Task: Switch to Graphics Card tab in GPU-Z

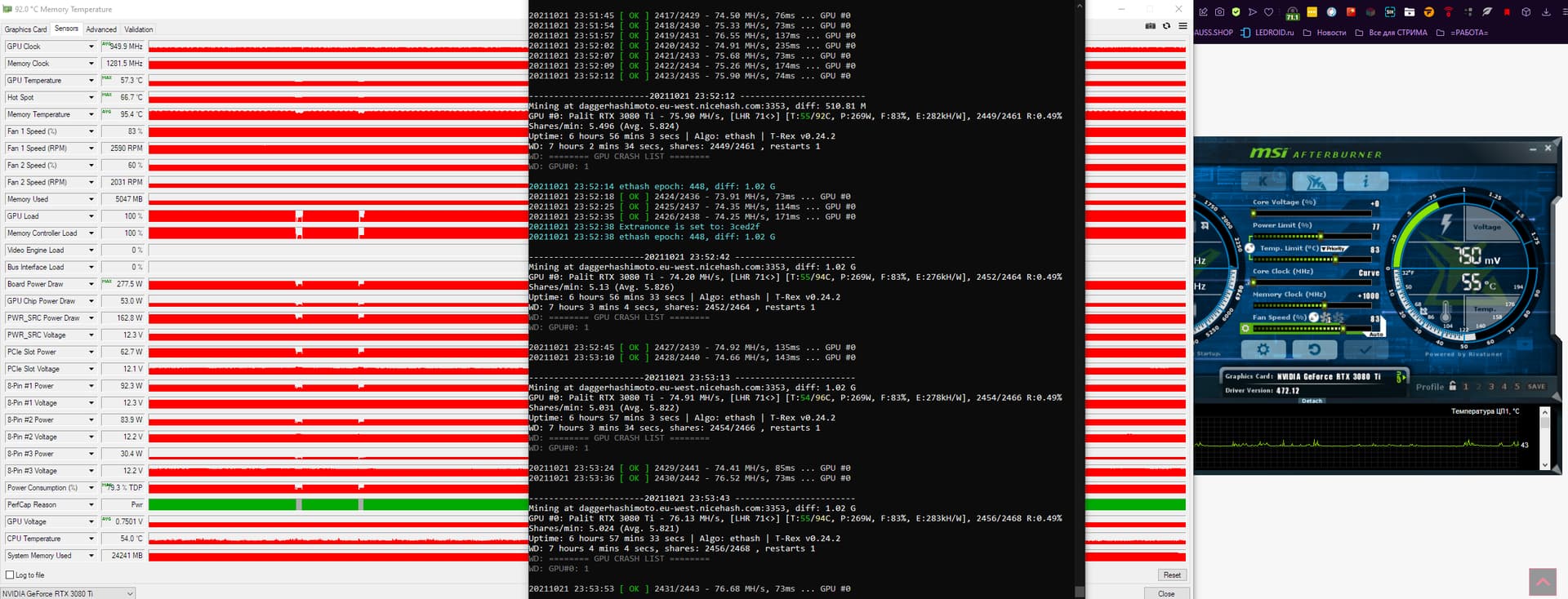Action: click(25, 29)
